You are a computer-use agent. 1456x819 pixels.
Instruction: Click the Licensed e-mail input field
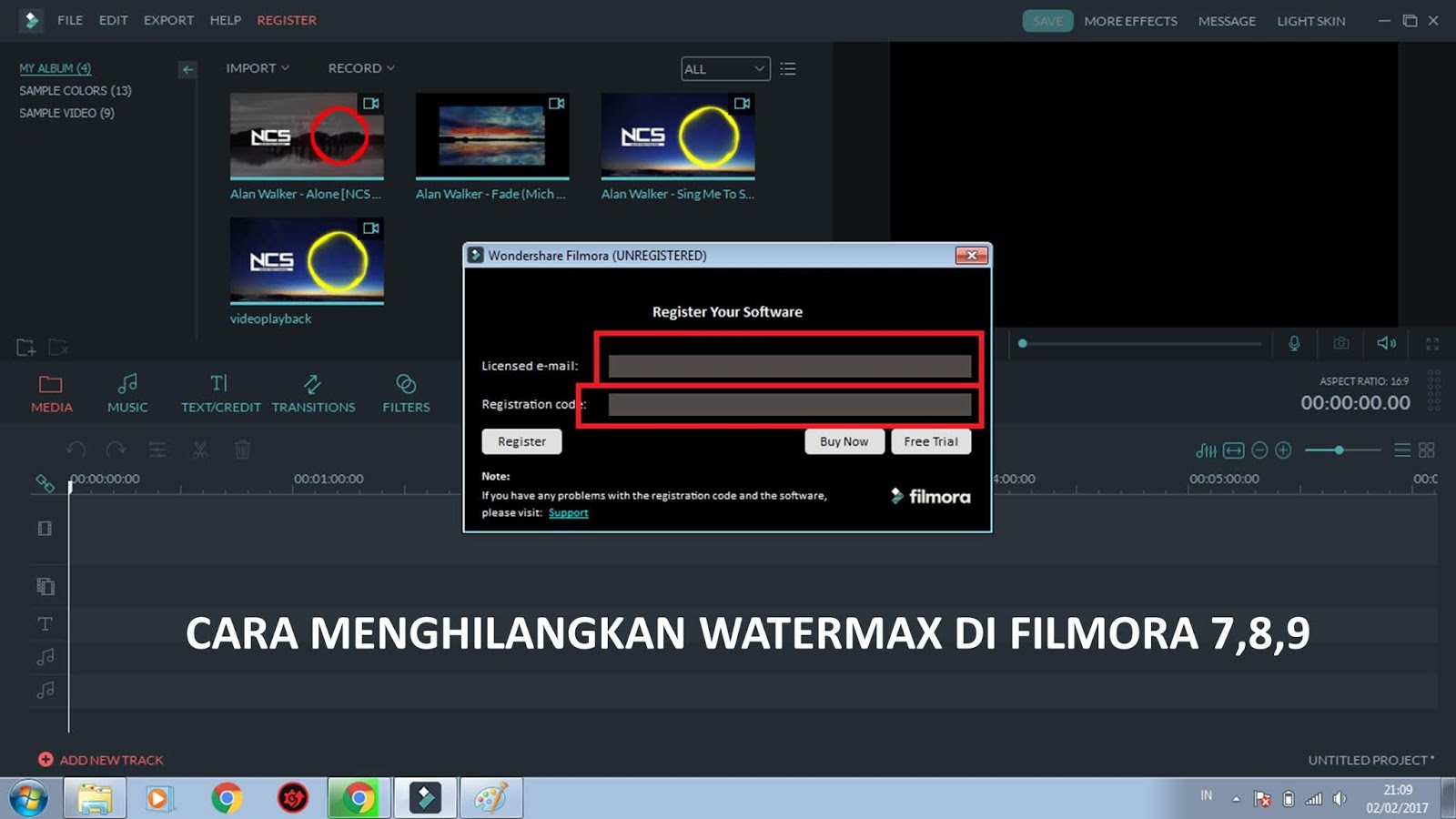[790, 366]
